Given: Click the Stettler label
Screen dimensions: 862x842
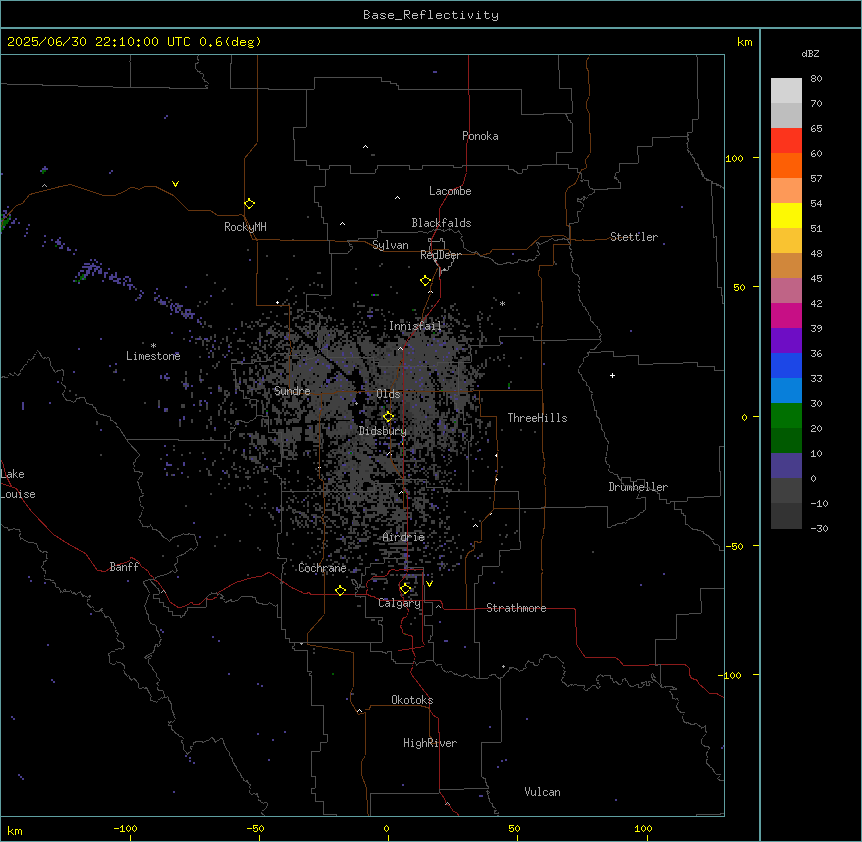Looking at the screenshot, I should coord(634,237).
